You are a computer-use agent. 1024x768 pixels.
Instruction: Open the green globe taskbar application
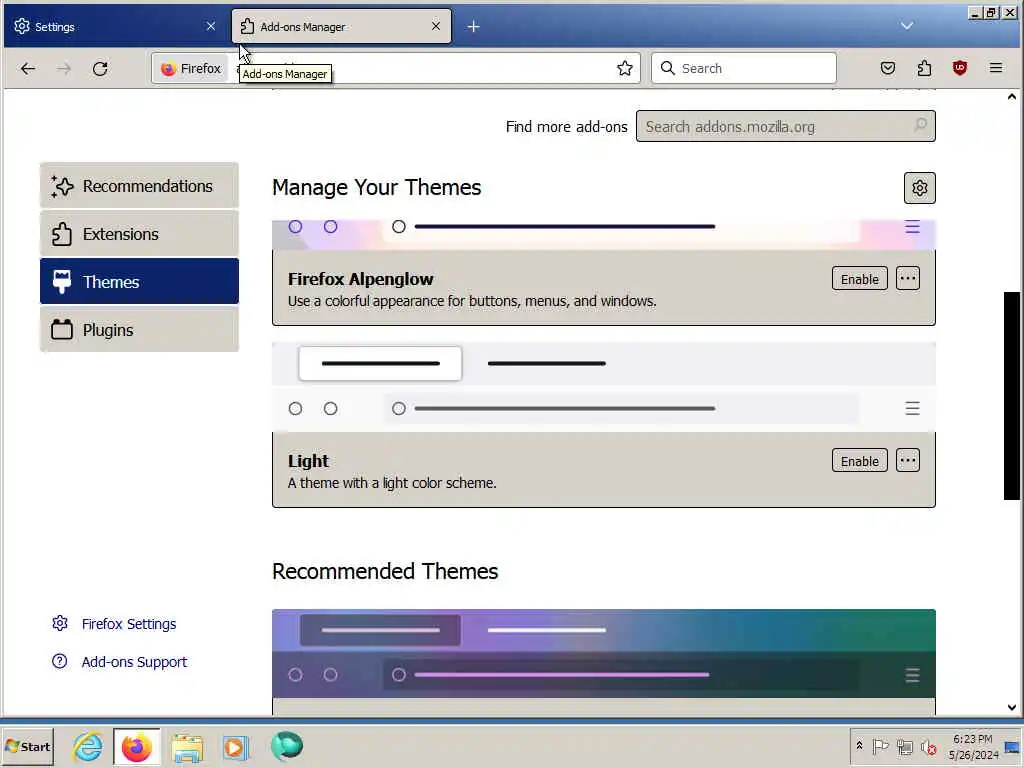(286, 746)
